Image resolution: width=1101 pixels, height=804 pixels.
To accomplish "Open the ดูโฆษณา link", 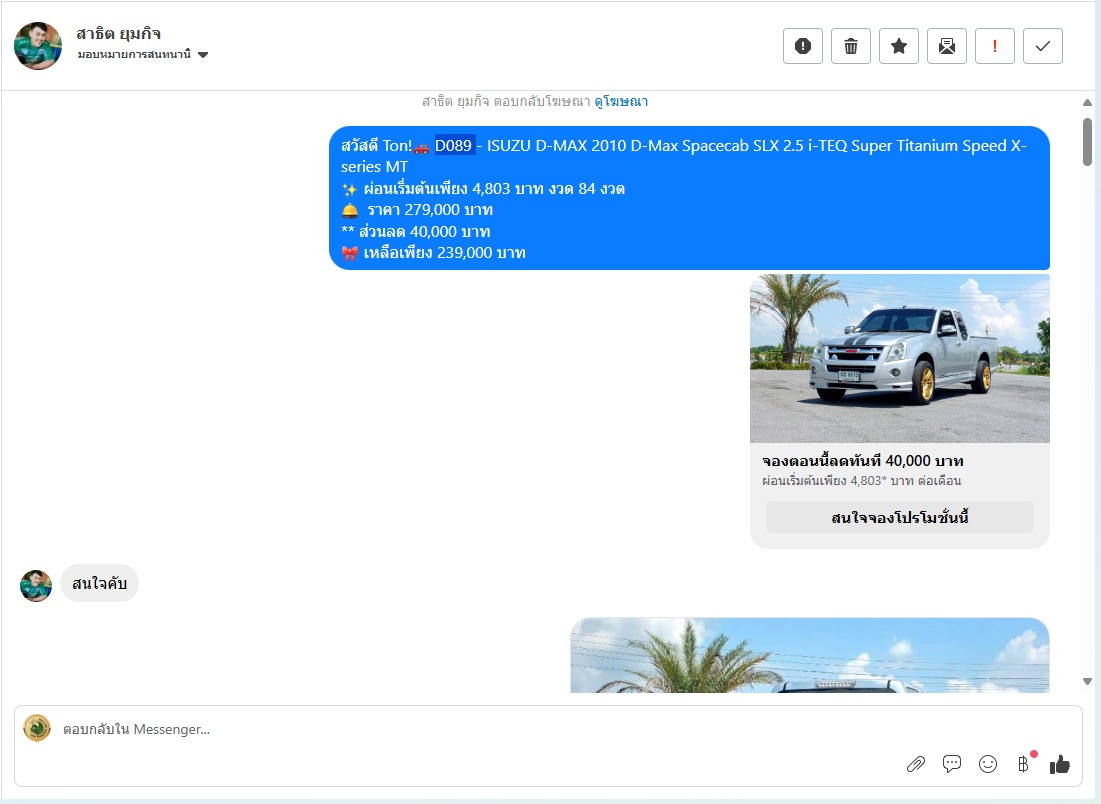I will coord(621,101).
